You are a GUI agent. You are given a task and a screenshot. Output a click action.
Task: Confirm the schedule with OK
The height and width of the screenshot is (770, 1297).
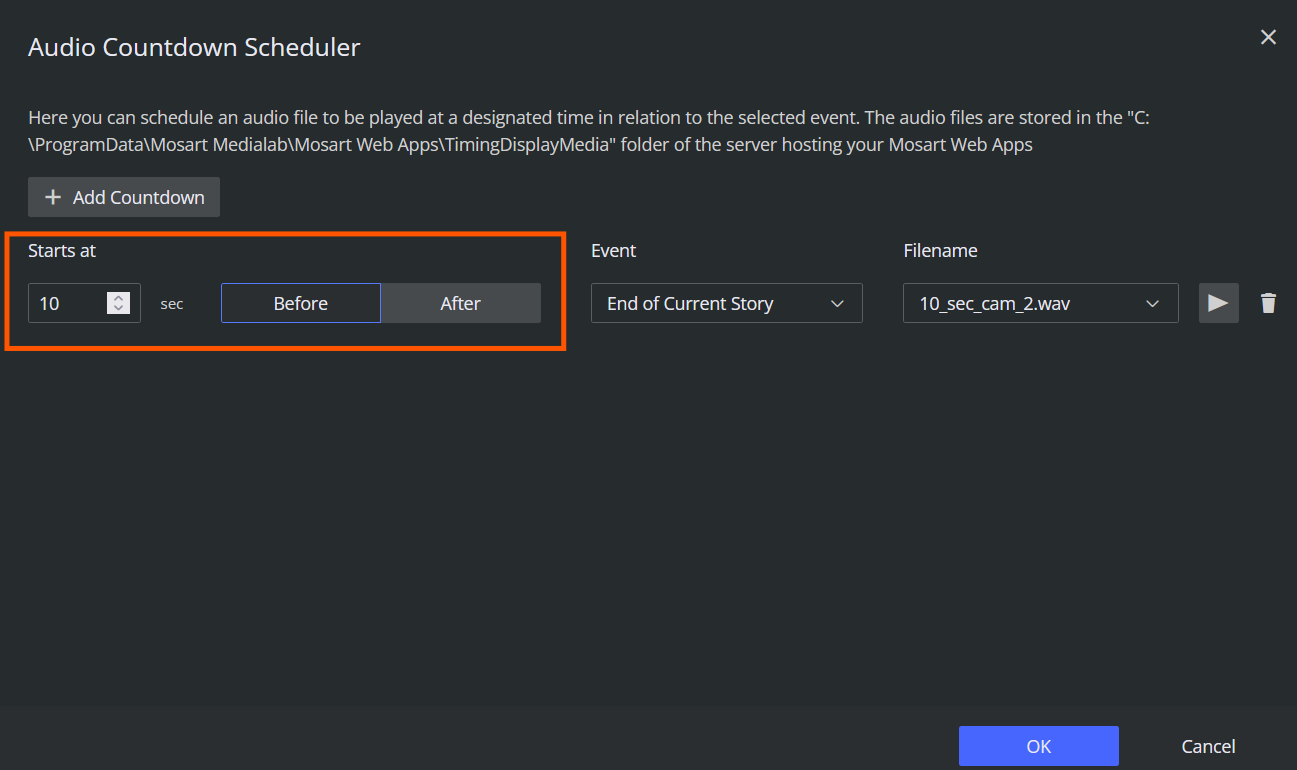coord(1038,746)
